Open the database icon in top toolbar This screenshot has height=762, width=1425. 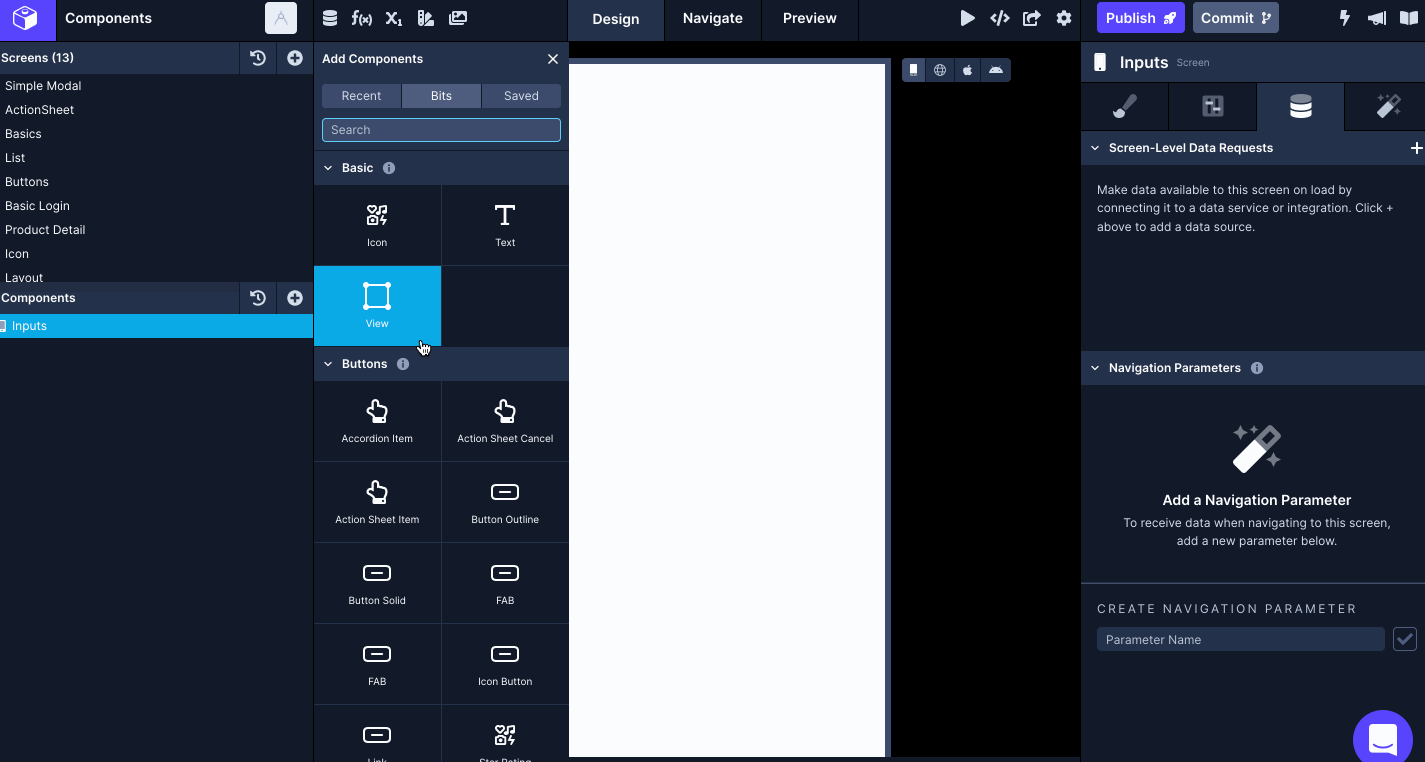coord(330,18)
